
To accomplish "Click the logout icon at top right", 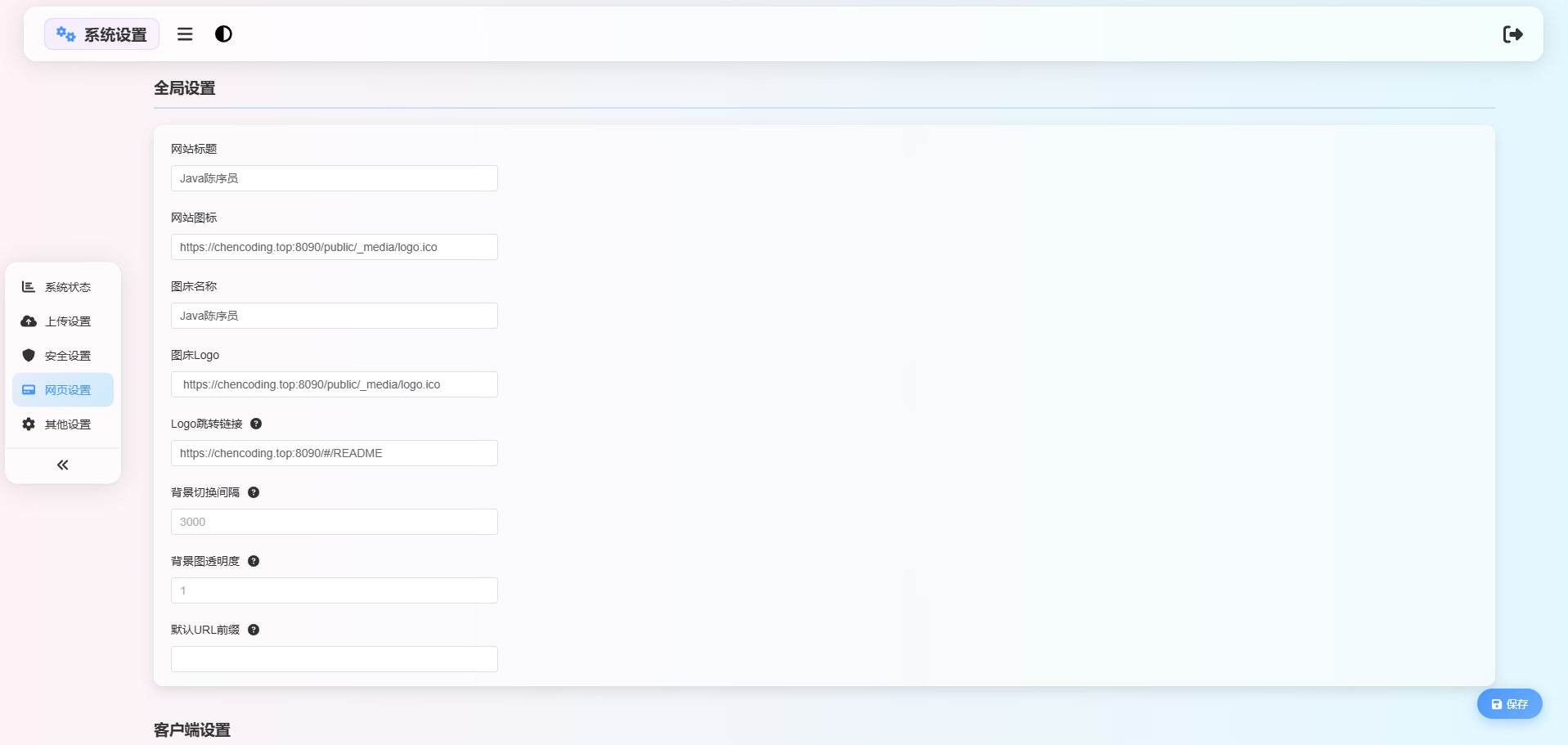I will pyautogui.click(x=1512, y=34).
